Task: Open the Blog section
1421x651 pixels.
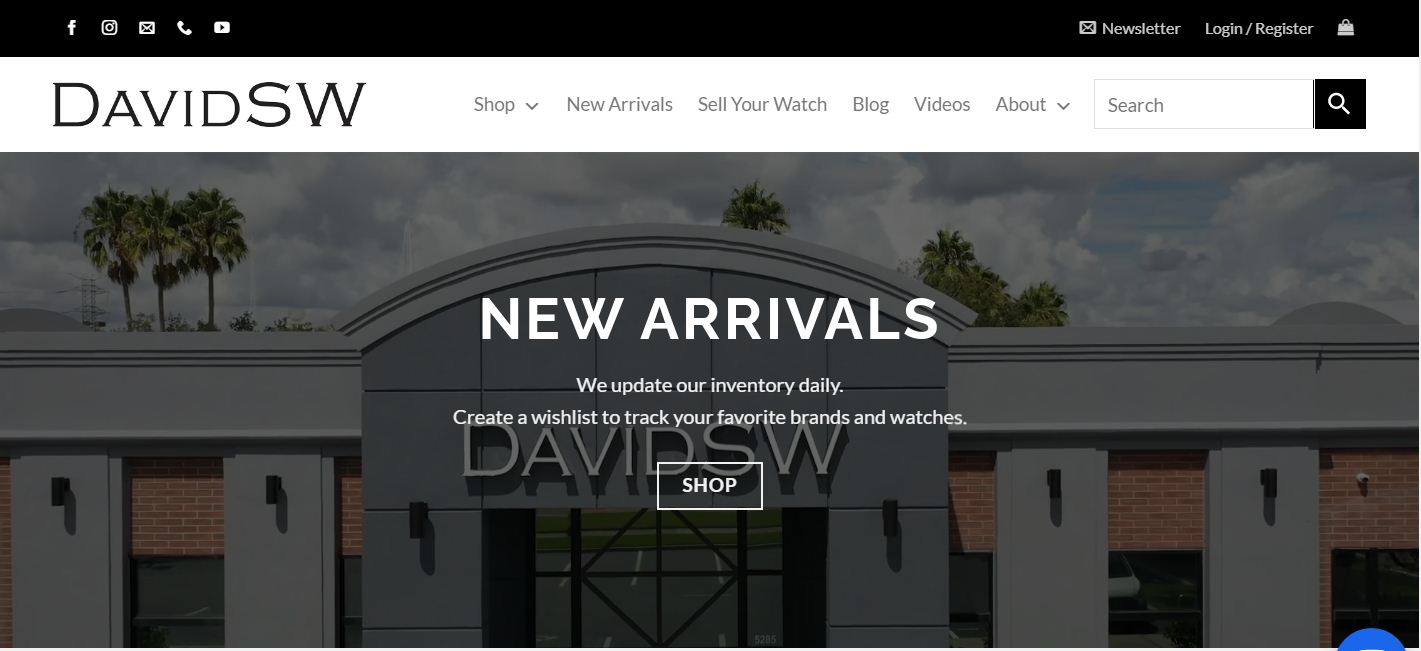Action: [x=870, y=105]
